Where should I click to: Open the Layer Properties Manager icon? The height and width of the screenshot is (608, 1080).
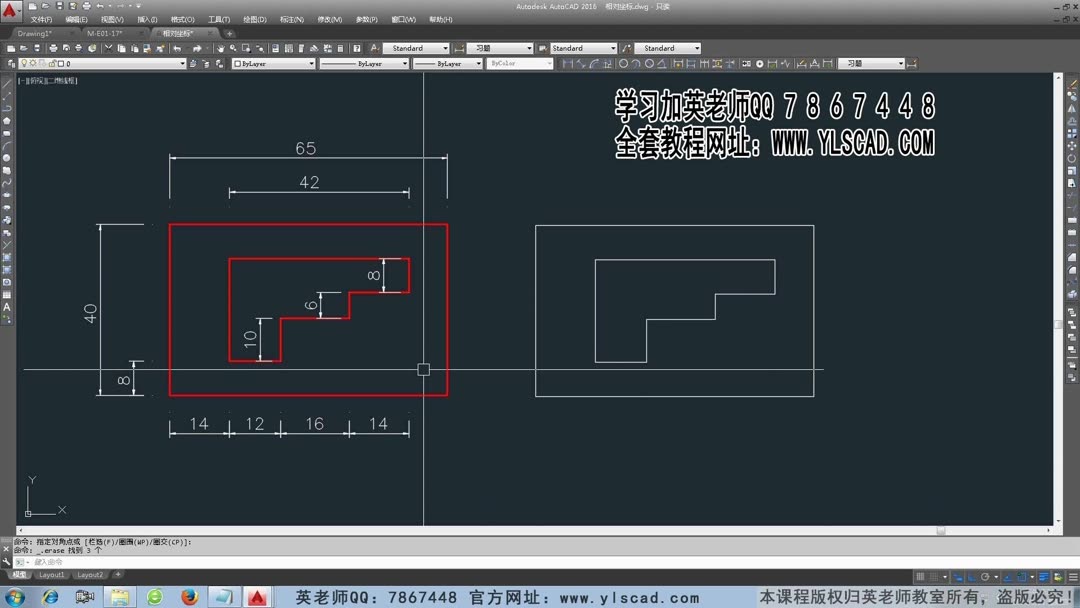pos(11,64)
